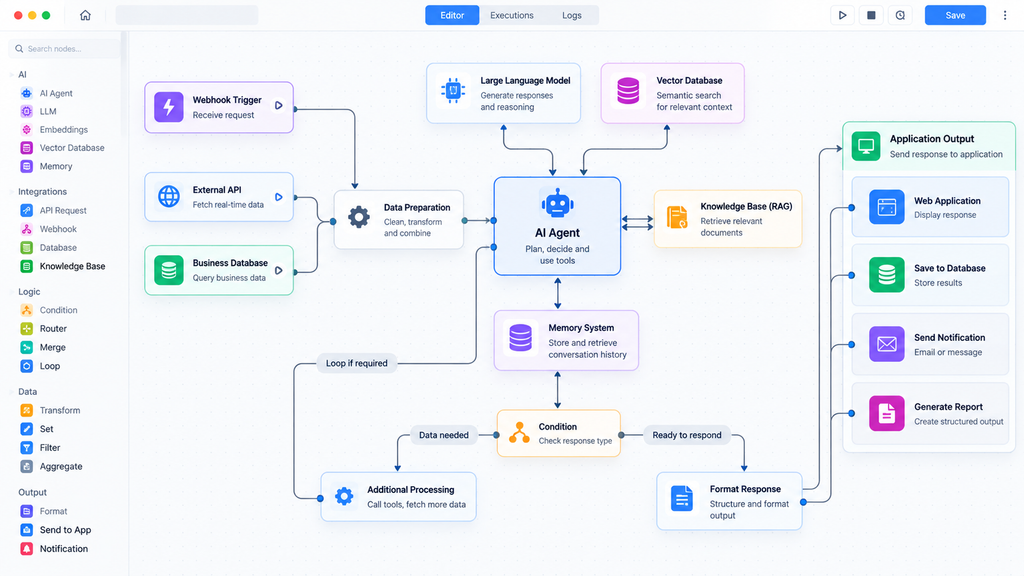This screenshot has height=576, width=1024.
Task: Run the Webhook Trigger node play arrow
Action: pos(279,105)
